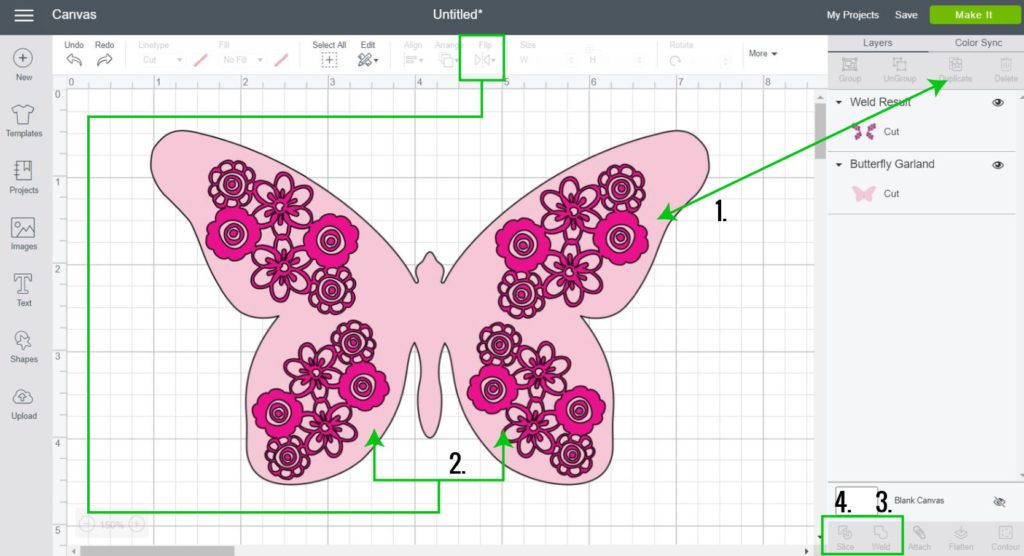Select the Weld Result Cut thumbnail

864,131
